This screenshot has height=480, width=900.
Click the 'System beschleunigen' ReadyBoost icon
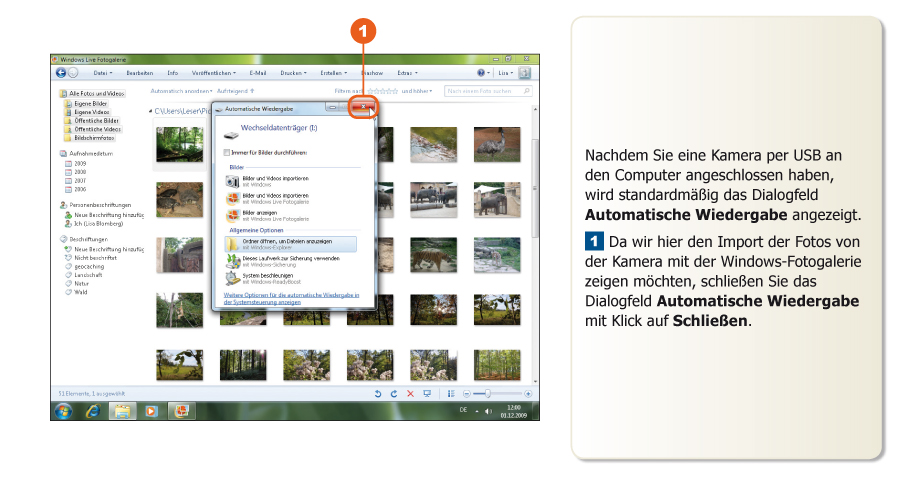233,277
